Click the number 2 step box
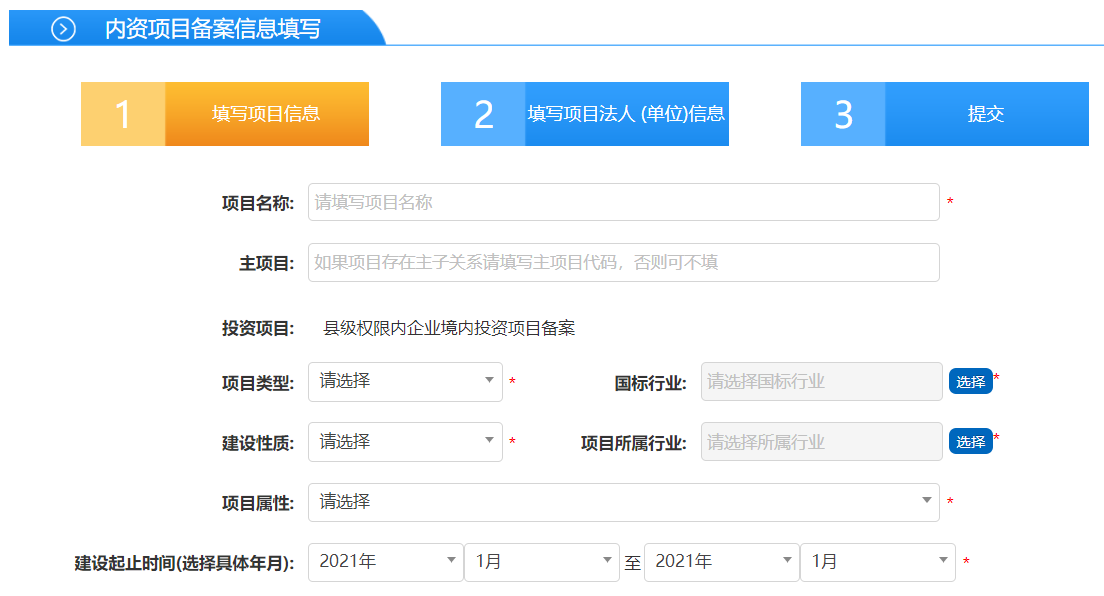Viewport: 1104px width, 596px height. click(483, 114)
